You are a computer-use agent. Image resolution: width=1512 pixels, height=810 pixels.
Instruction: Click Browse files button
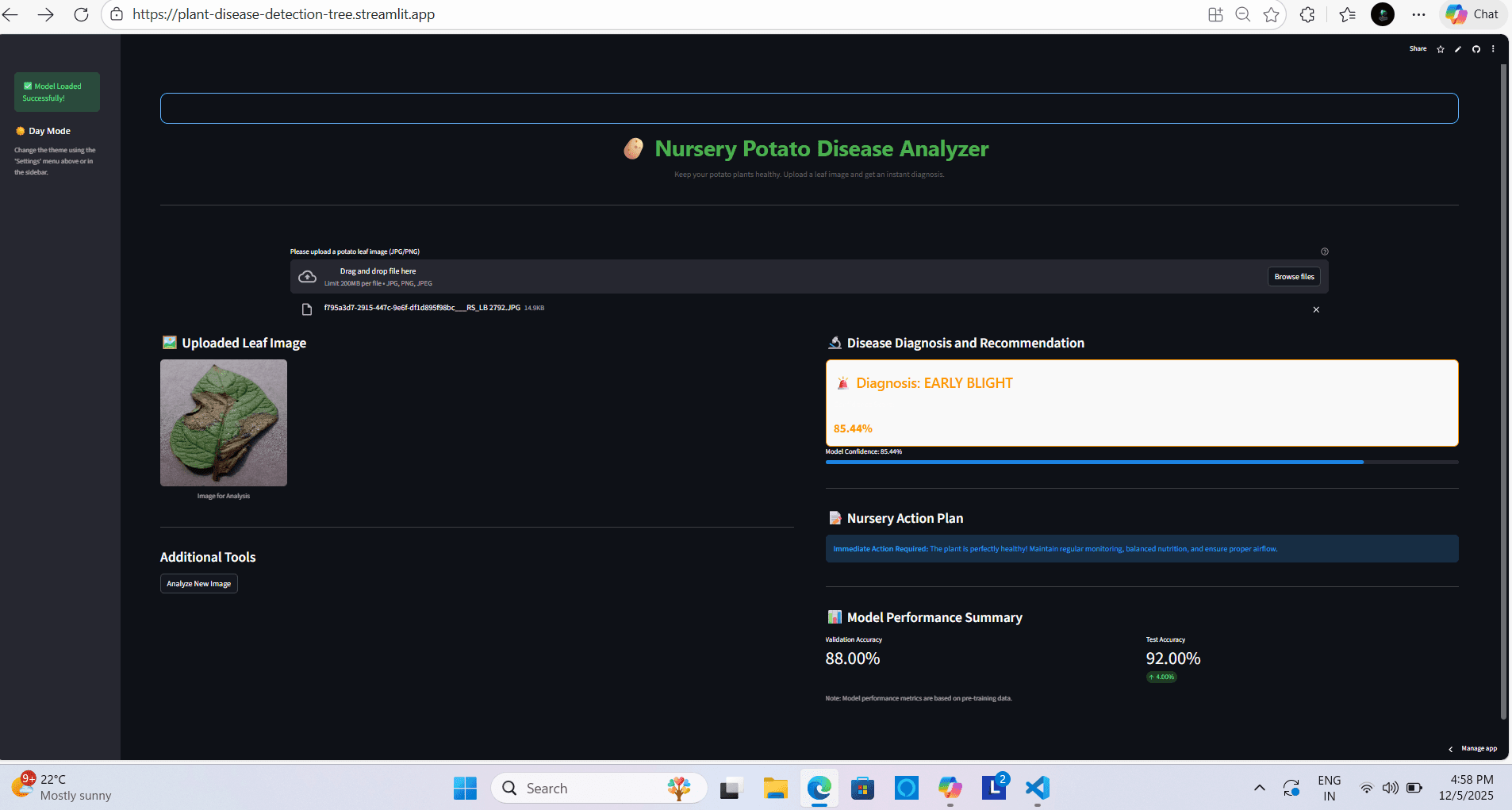(x=1294, y=277)
